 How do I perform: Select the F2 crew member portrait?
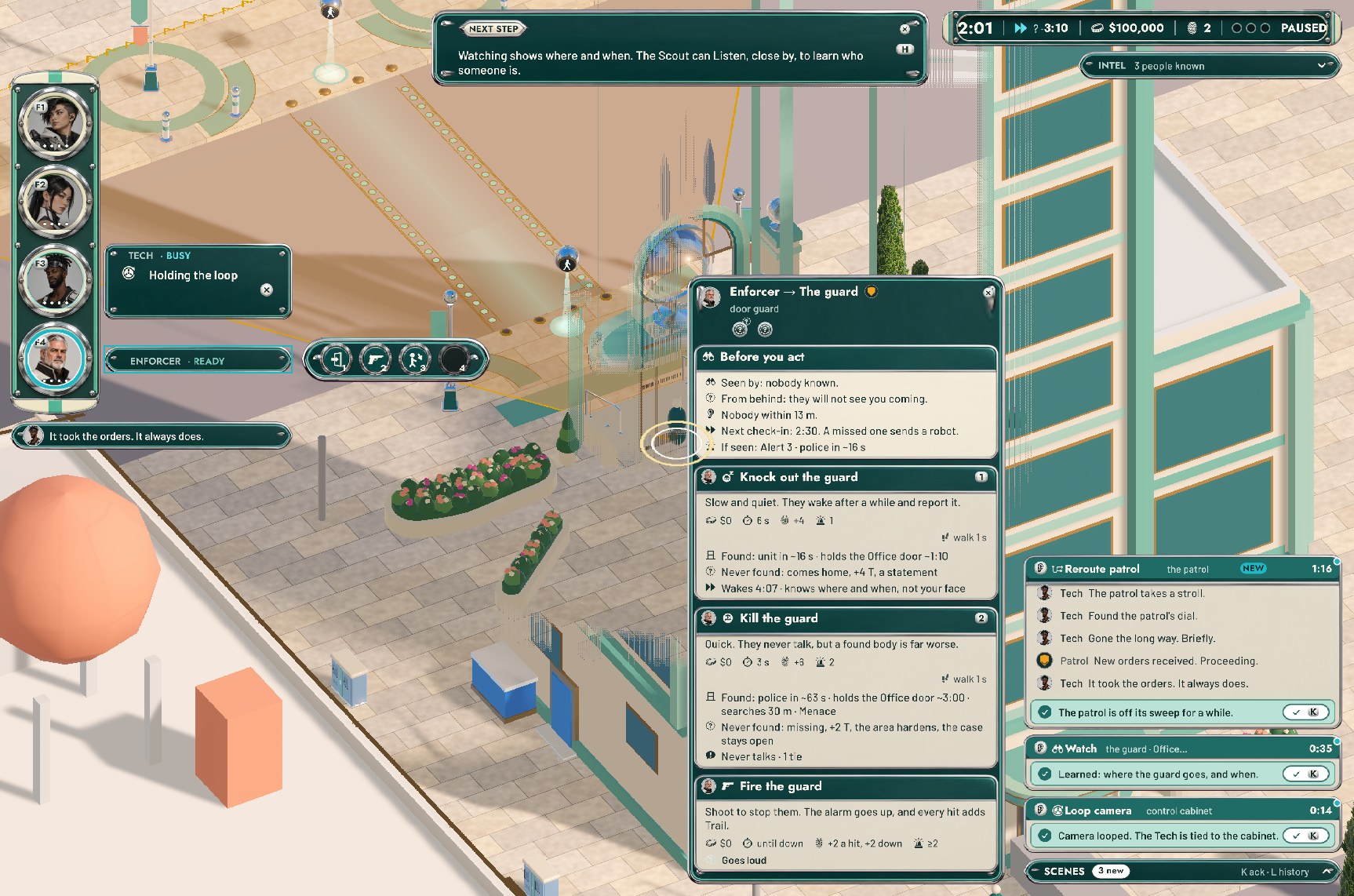[56, 201]
